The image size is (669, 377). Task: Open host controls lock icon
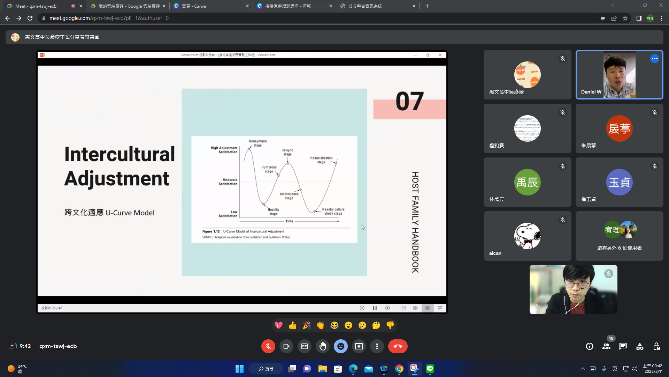point(657,346)
